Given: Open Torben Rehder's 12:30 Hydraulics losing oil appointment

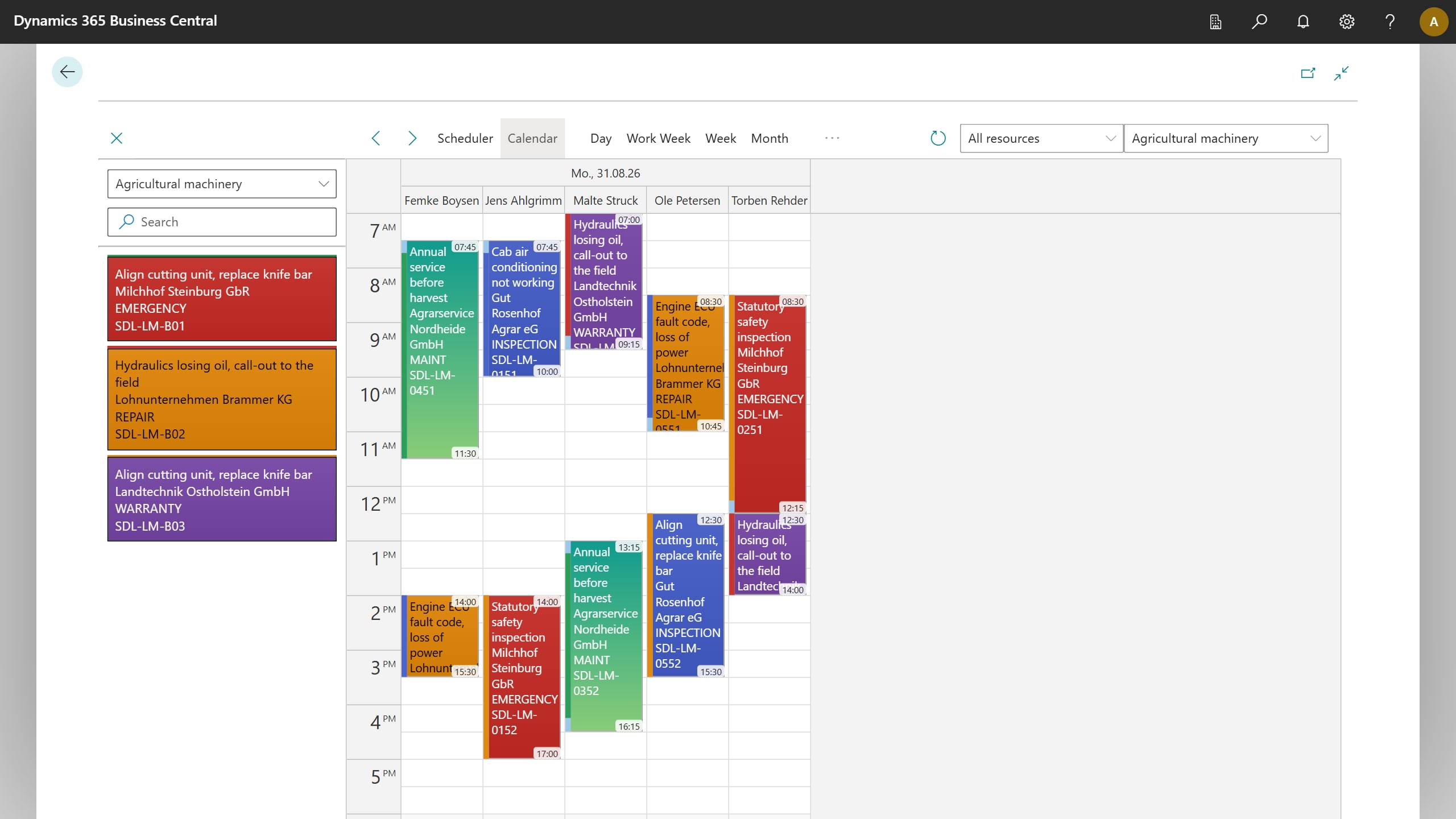Looking at the screenshot, I should coord(768,555).
